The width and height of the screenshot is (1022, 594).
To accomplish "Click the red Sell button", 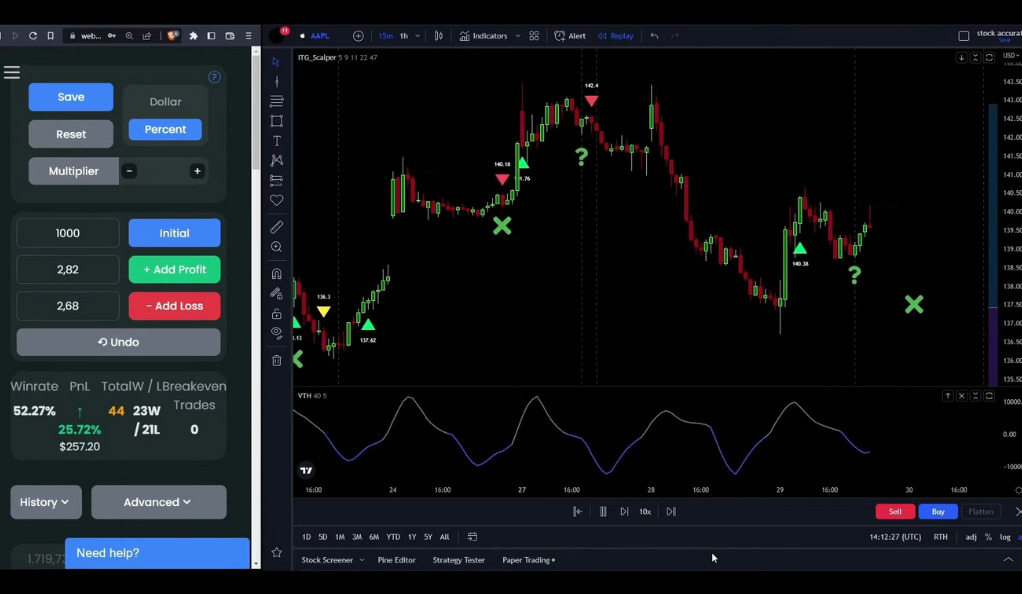I will [x=895, y=512].
